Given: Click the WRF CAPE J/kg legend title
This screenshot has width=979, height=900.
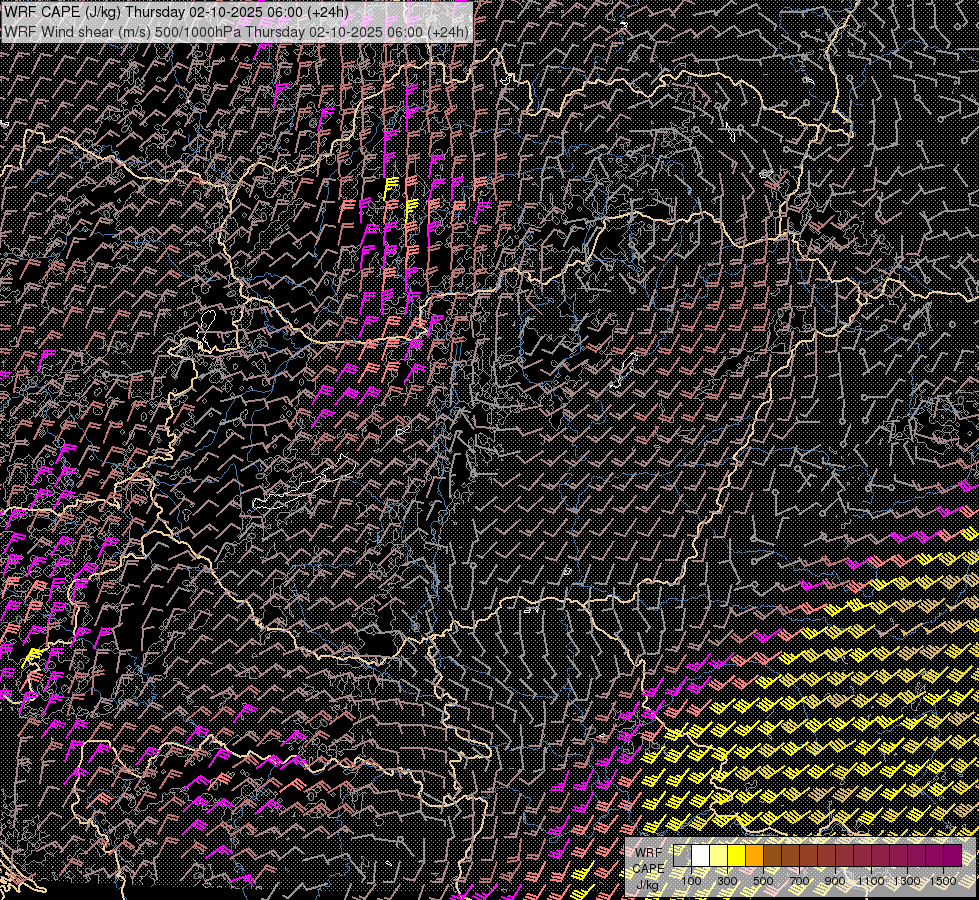Looking at the screenshot, I should click(x=648, y=868).
